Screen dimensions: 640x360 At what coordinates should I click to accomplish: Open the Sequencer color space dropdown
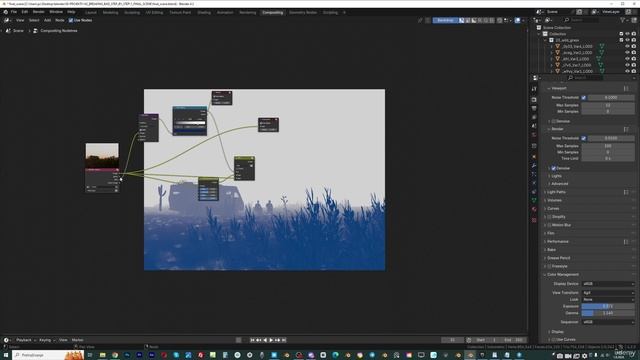(608, 322)
